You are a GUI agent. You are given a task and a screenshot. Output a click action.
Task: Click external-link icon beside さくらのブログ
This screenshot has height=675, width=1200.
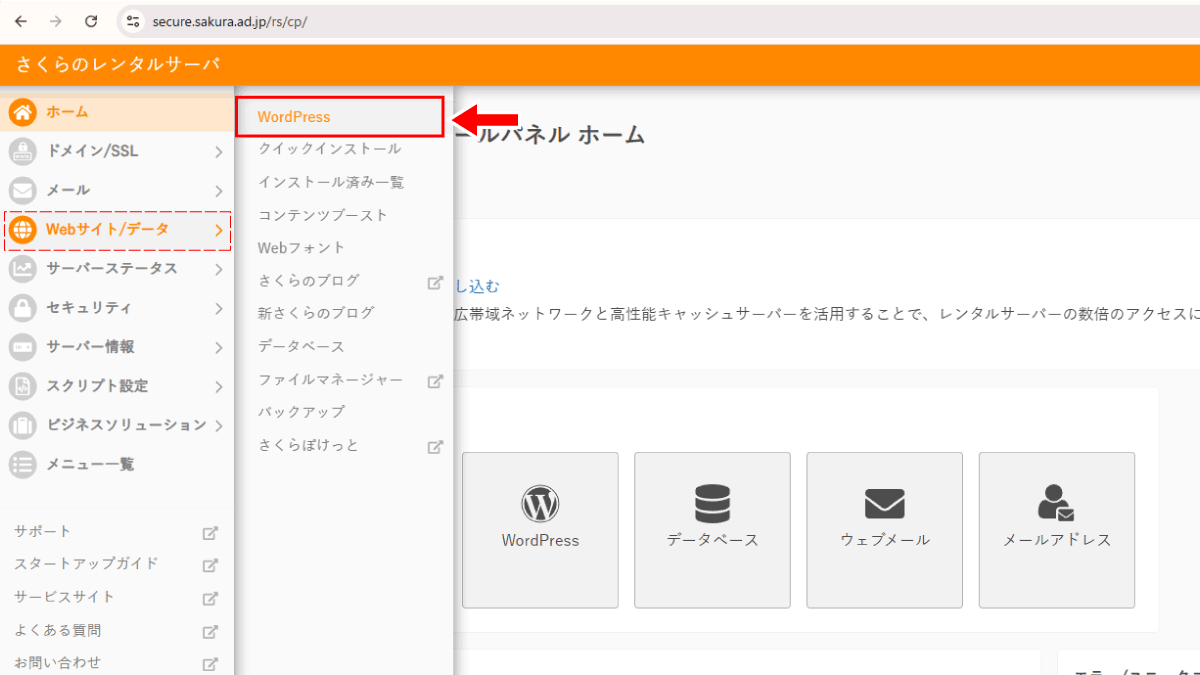point(435,282)
